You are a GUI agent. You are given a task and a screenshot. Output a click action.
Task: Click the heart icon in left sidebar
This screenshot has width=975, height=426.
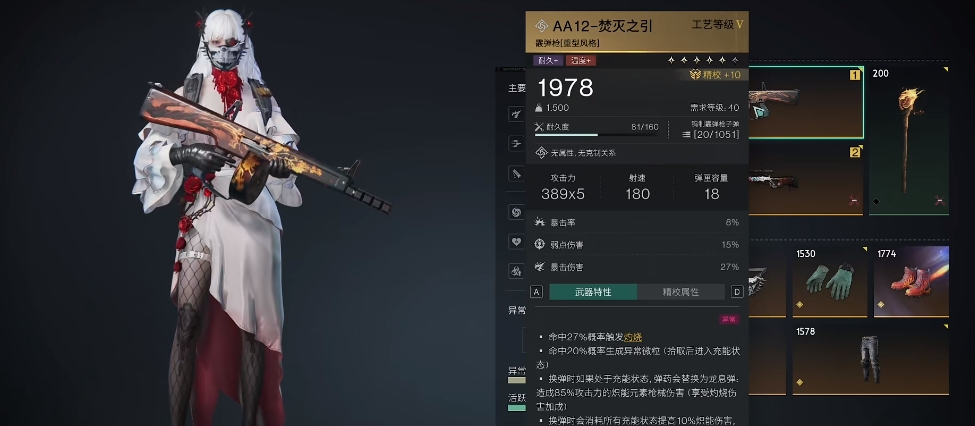click(x=515, y=241)
